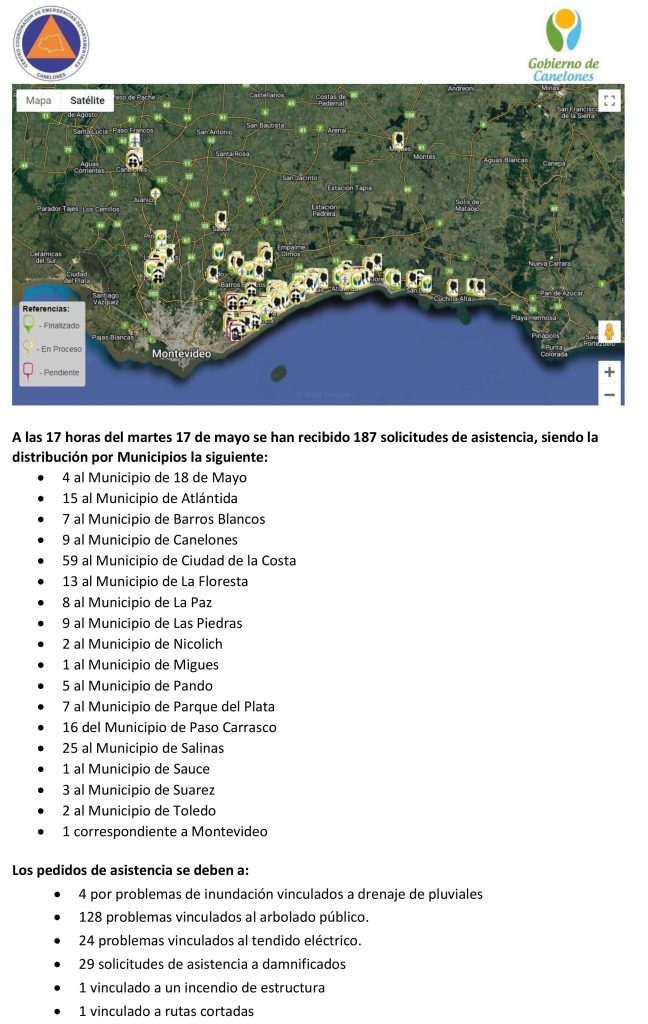Viewport: 648px width, 1024px height.
Task: Select line '1 vinculado a rutas cortadas'
Action: pyautogui.click(x=167, y=1011)
